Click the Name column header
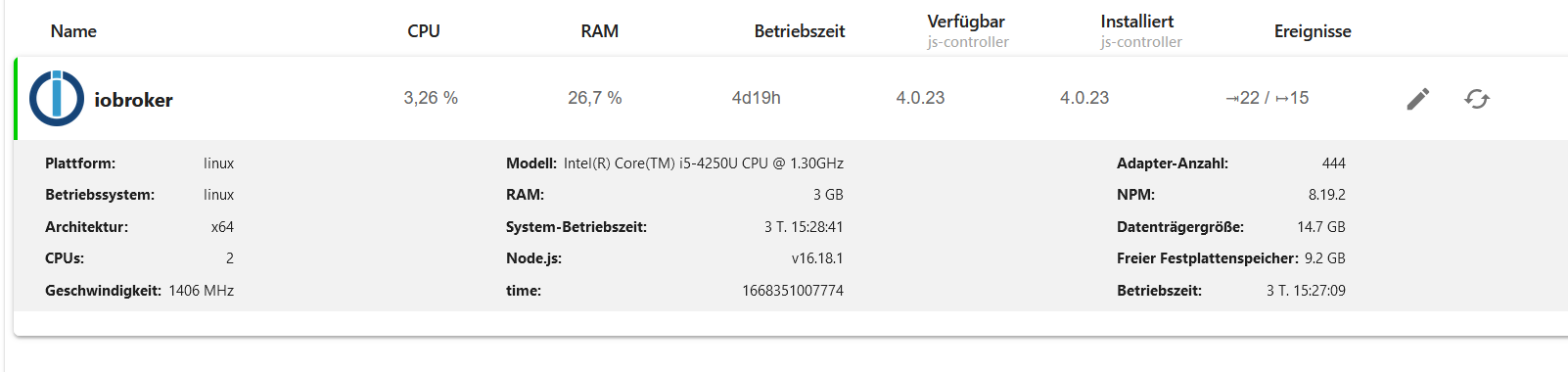The image size is (1568, 372). click(73, 31)
